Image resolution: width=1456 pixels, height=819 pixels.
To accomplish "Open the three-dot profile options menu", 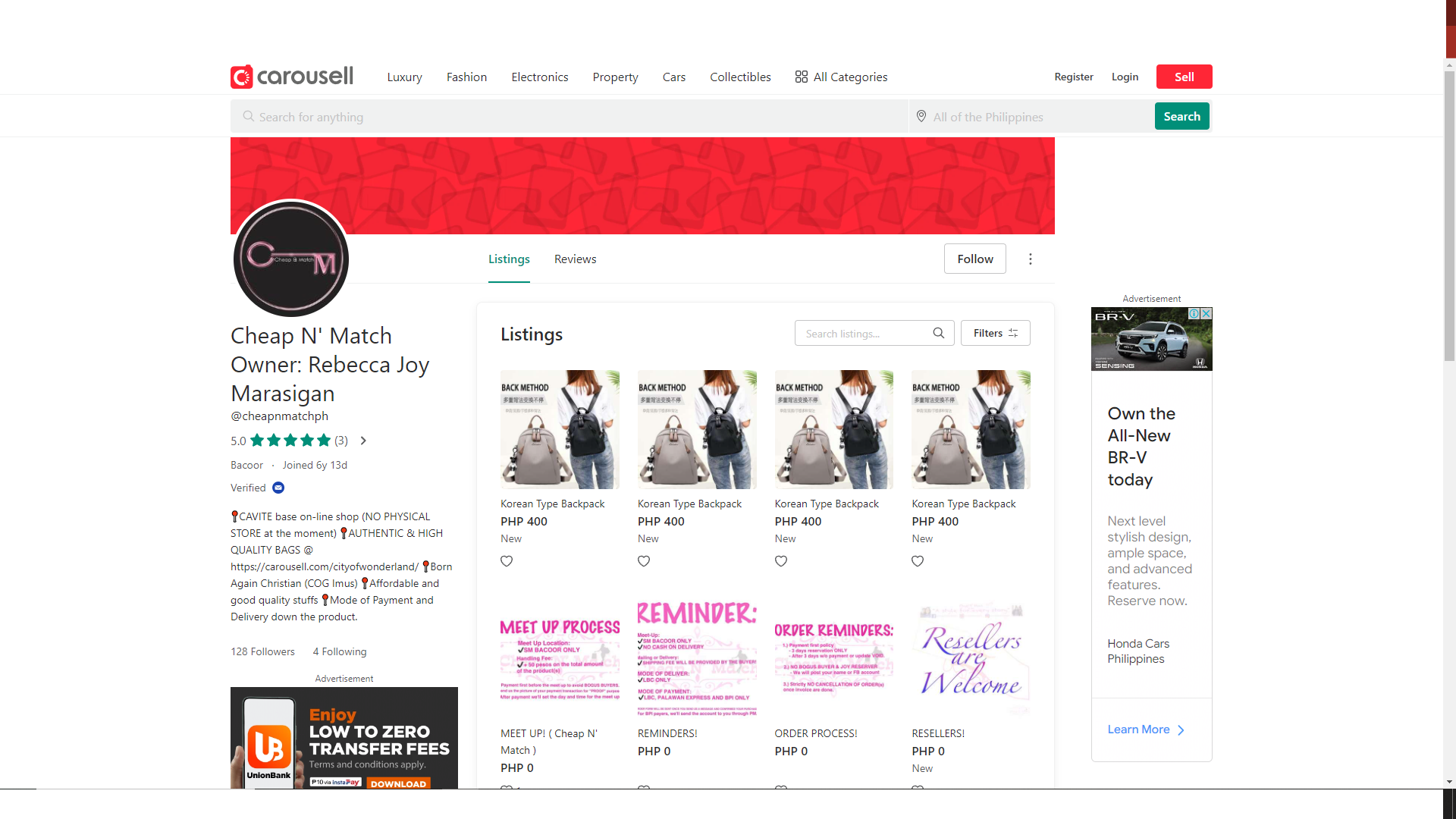I will point(1030,259).
